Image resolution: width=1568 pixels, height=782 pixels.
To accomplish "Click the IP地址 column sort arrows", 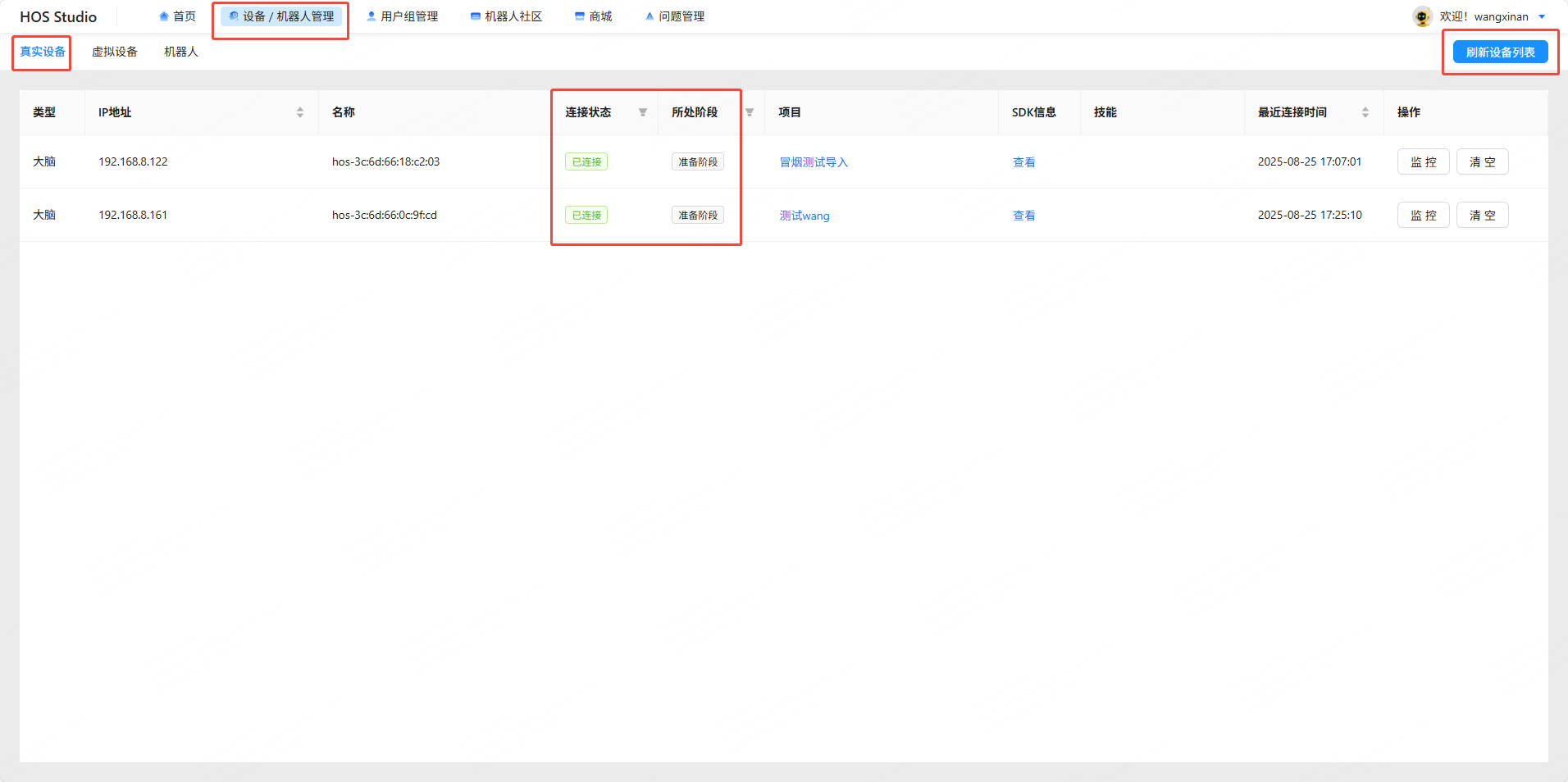I will pos(300,112).
